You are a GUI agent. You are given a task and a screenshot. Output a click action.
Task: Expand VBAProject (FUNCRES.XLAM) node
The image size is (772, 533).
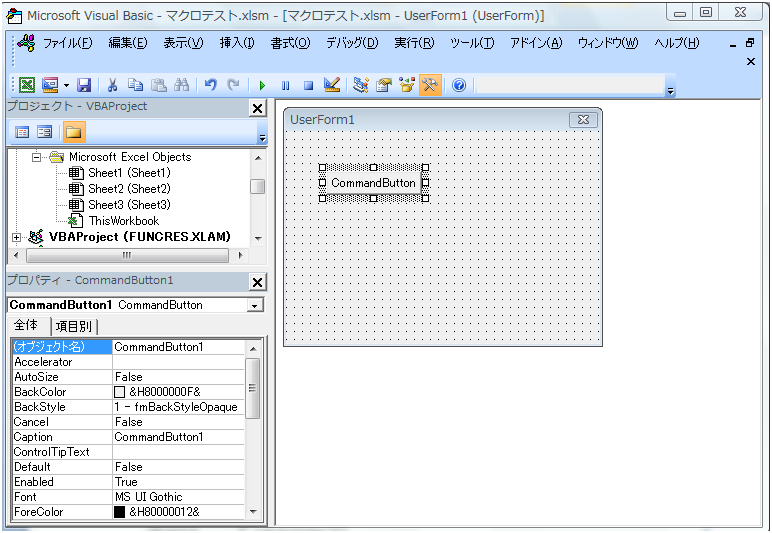[16, 238]
